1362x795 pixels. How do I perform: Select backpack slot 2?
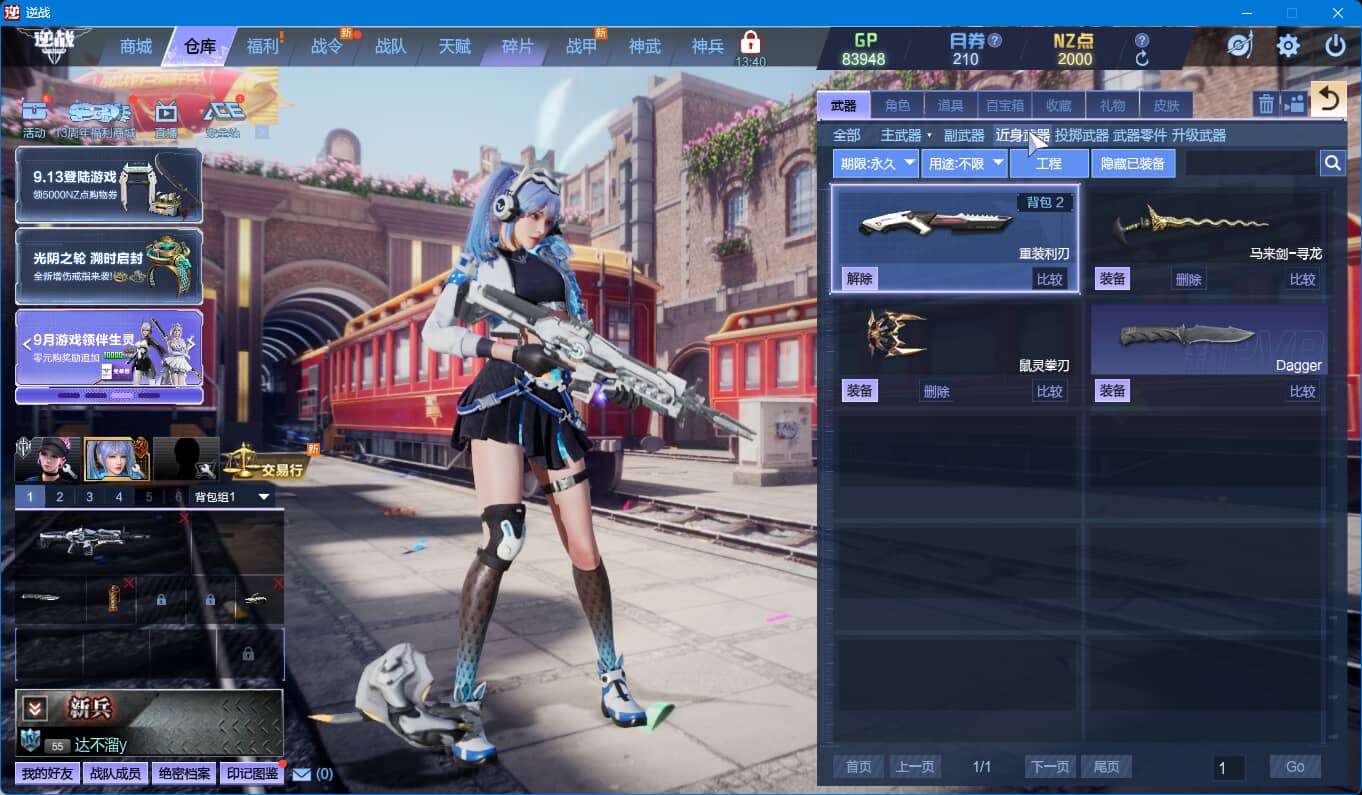pyautogui.click(x=60, y=497)
